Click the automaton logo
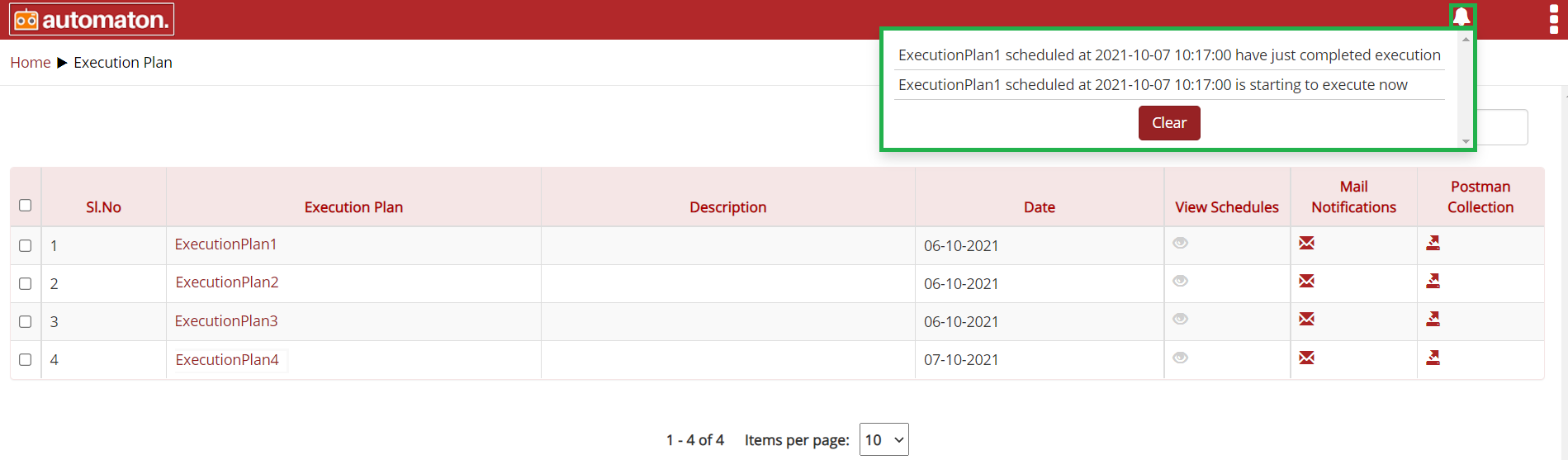 tap(92, 19)
